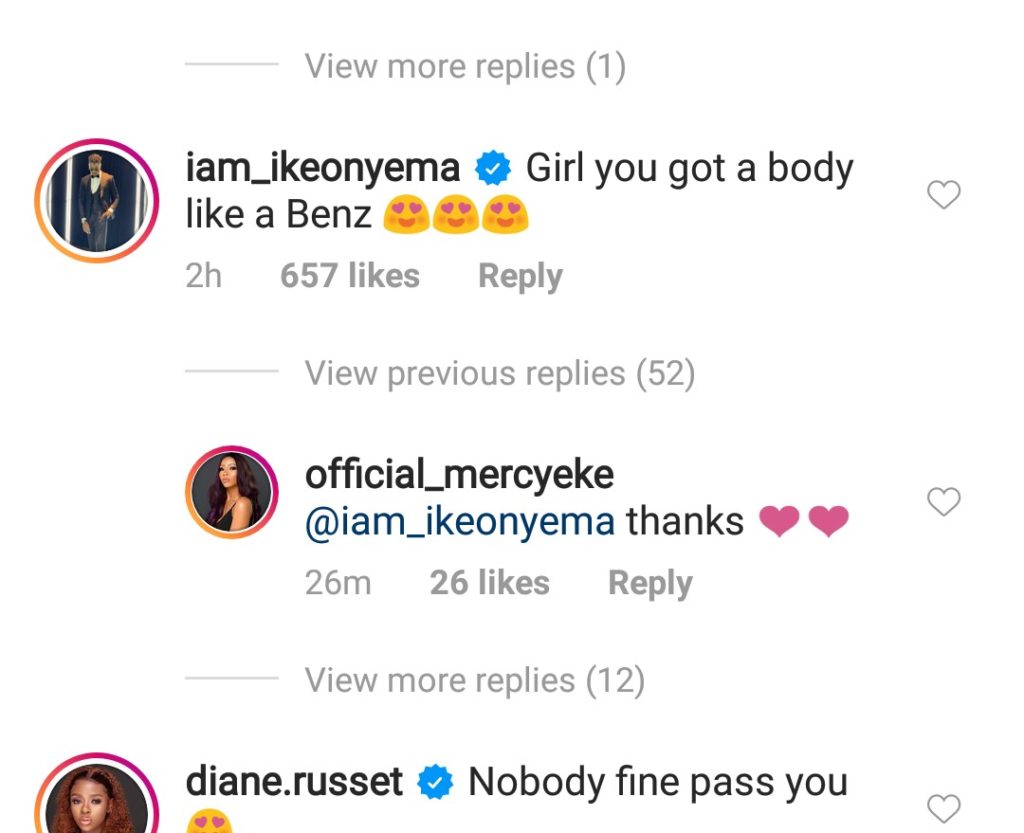The image size is (1024, 833).
Task: Click verified badge beside iam_ikeonyema
Action: [x=492, y=169]
